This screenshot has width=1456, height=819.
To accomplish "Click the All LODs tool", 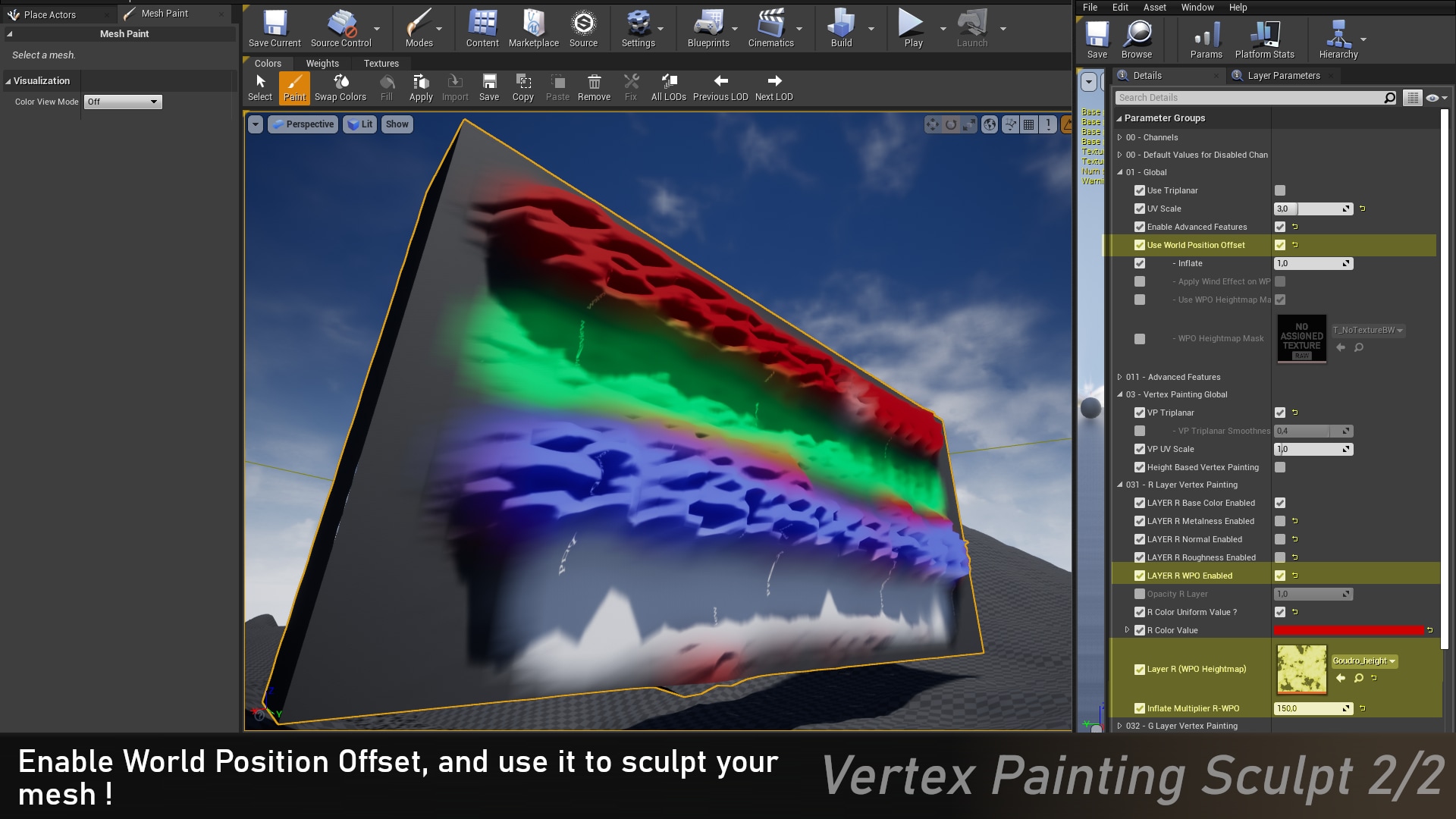I will pyautogui.click(x=668, y=87).
